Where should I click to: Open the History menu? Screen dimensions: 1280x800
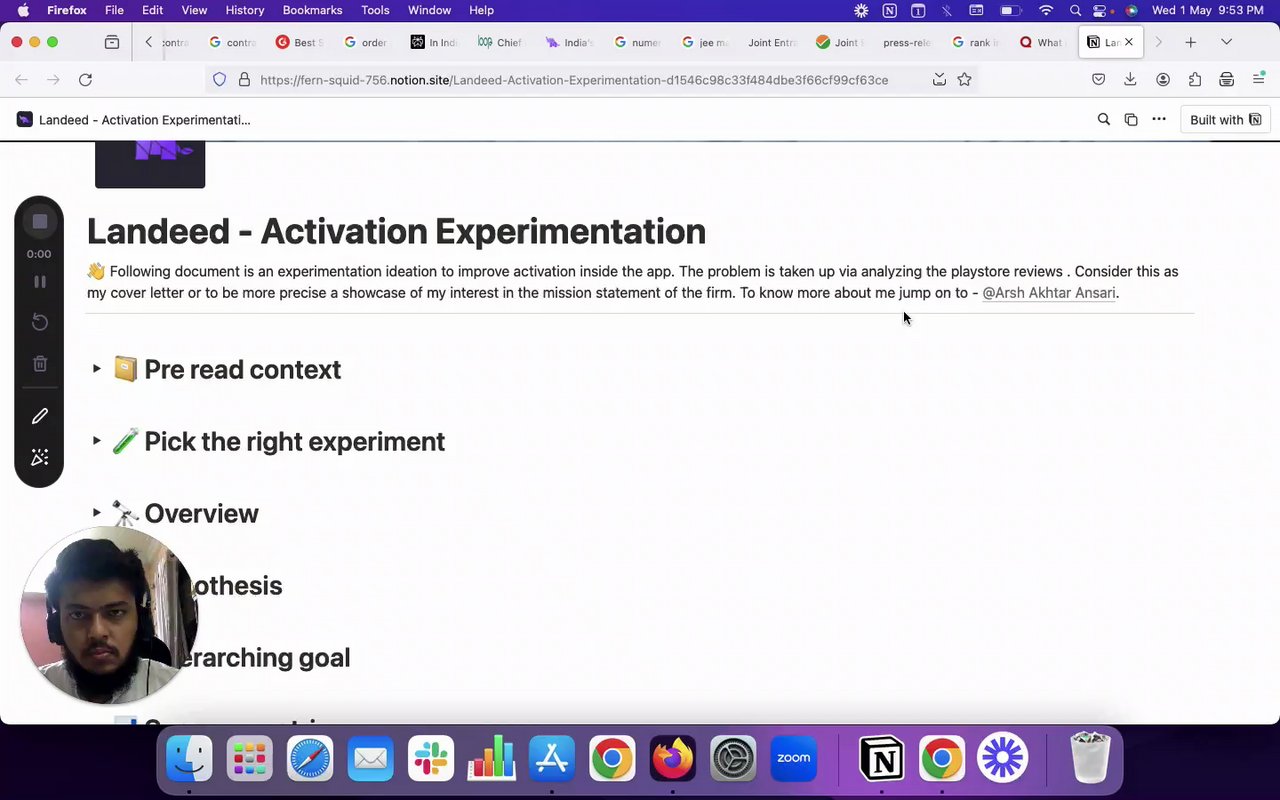click(x=245, y=10)
